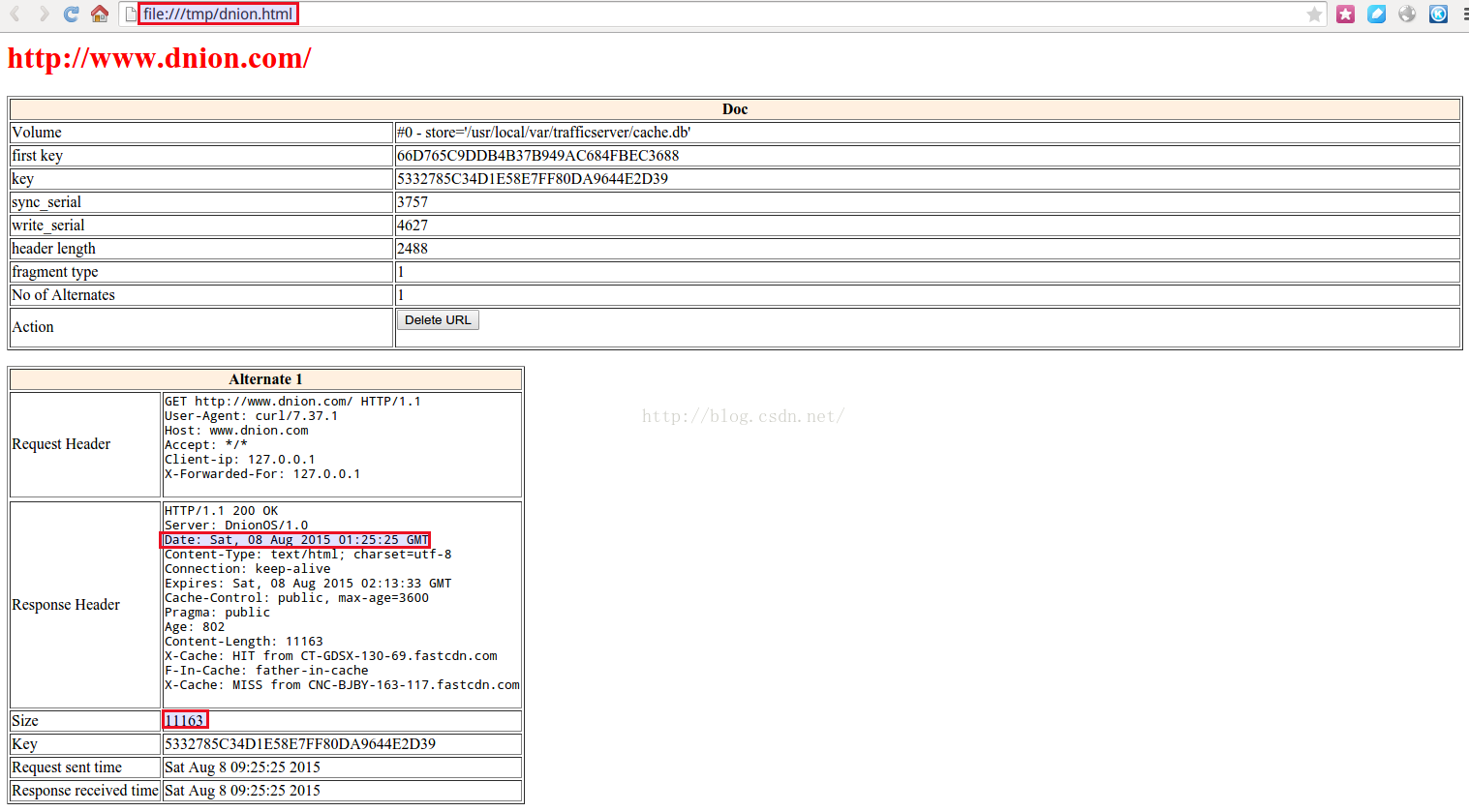Select the X-Forwarded-For: 127.0.0.1 line

(262, 474)
